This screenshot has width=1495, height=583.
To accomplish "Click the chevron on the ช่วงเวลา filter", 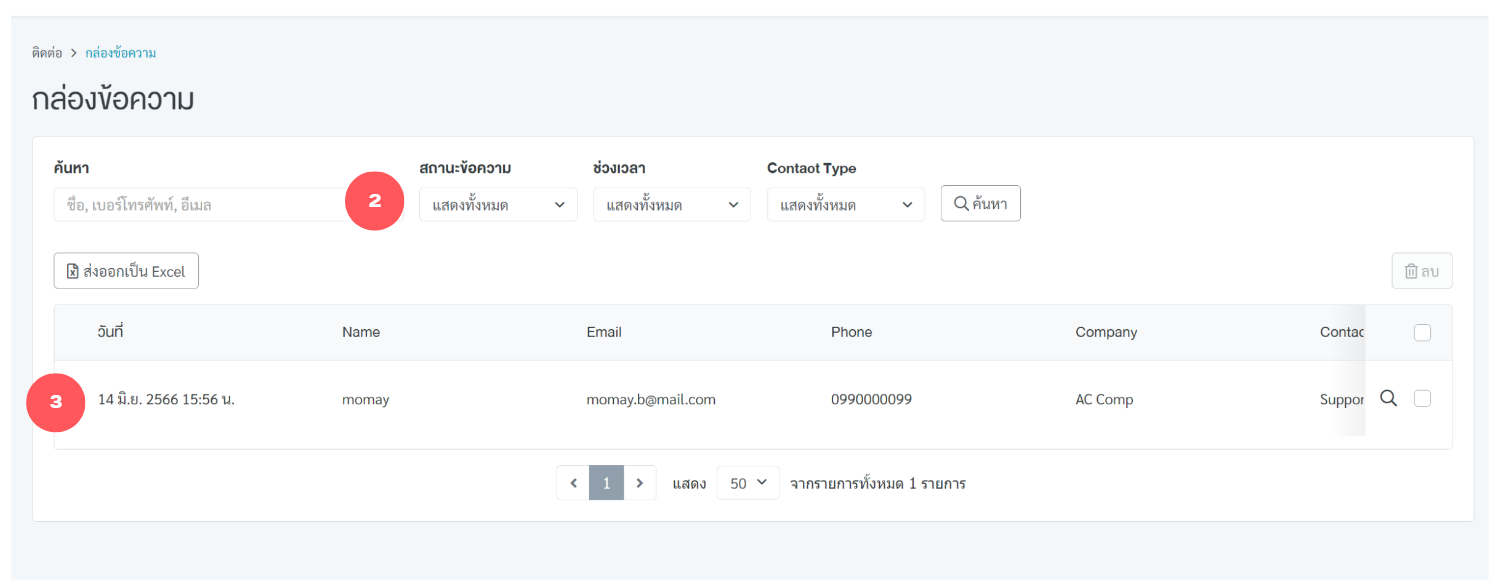I will pos(733,204).
